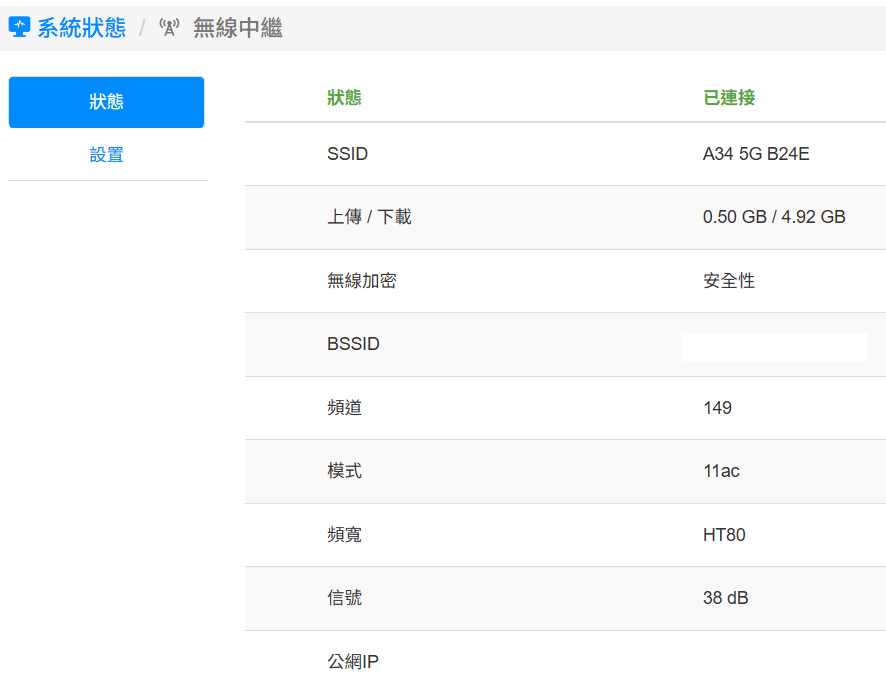Click the green 已連接 status text
Screen dimensions: 886x687
coord(729,98)
